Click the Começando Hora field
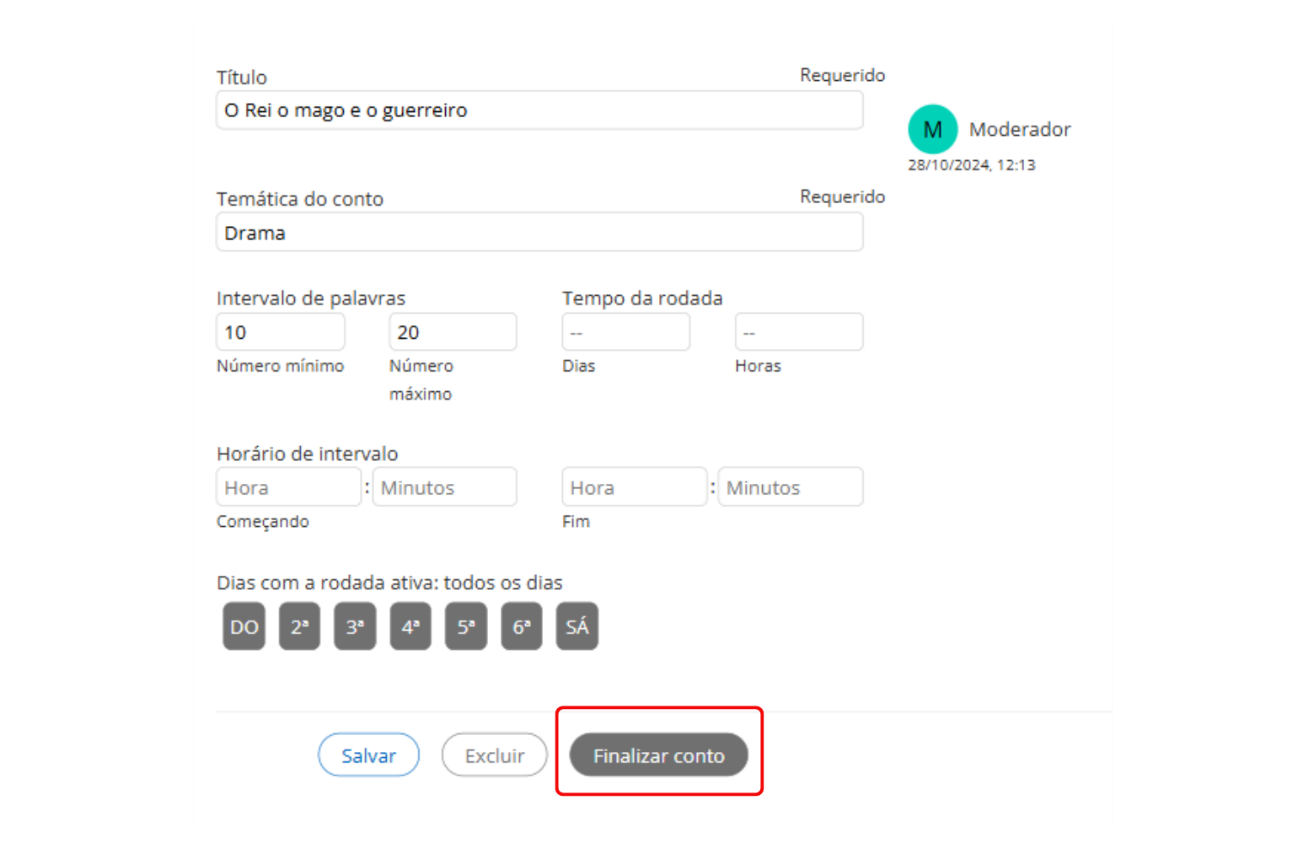Screen dimensions: 1298x843 tap(288, 487)
